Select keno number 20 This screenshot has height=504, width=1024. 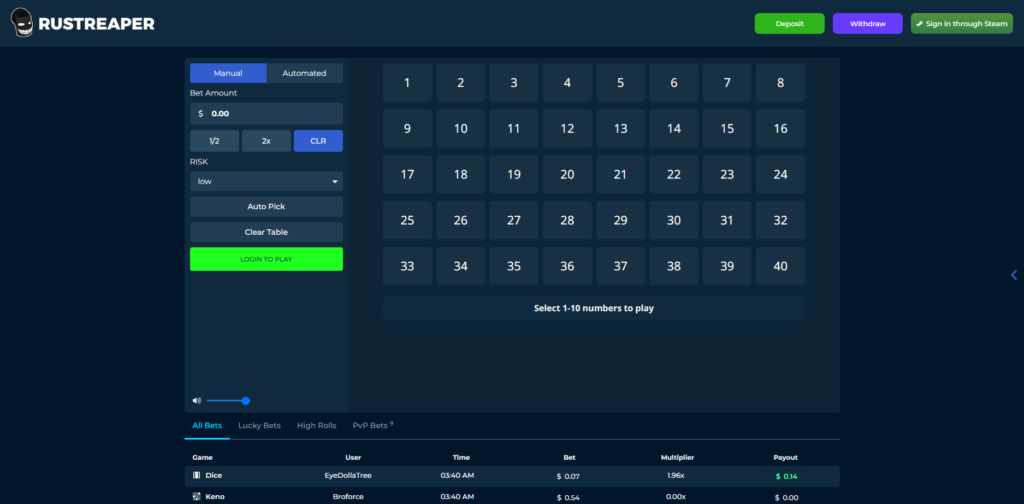(x=568, y=174)
